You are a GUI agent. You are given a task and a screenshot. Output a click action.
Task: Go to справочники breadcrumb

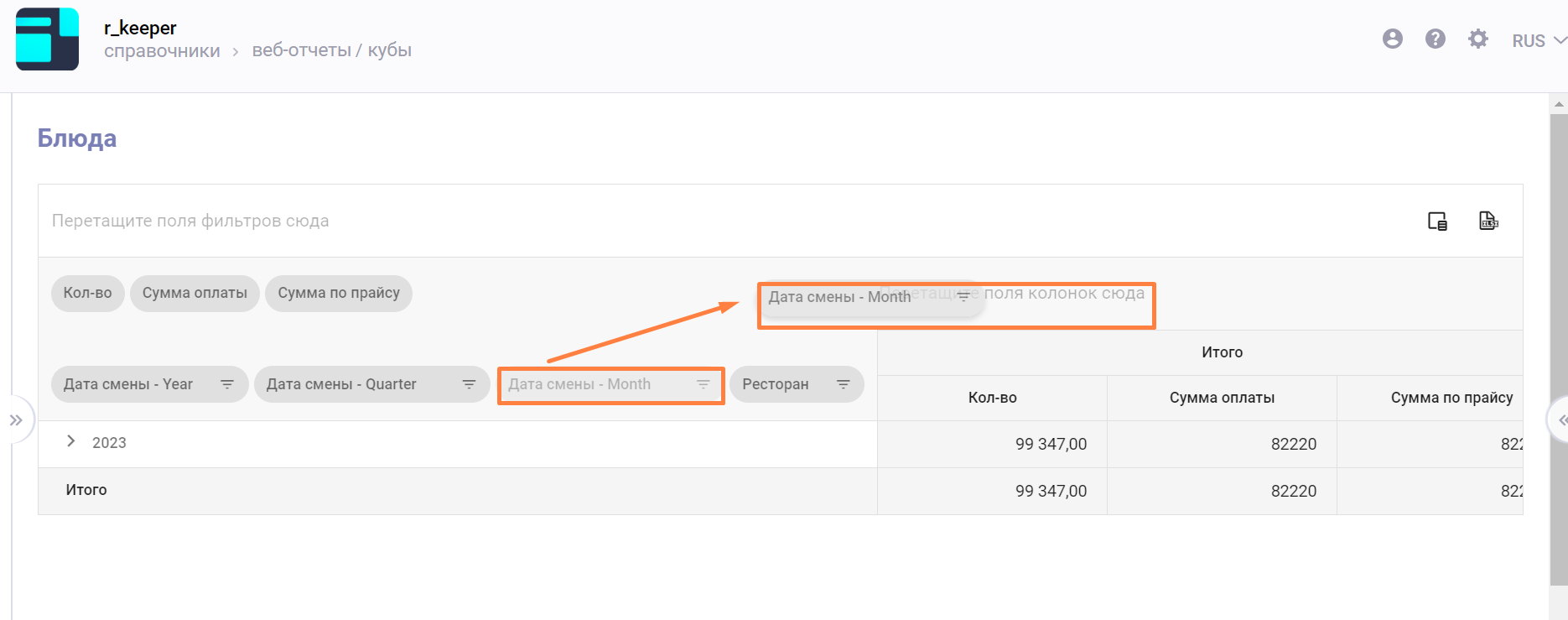coord(162,51)
